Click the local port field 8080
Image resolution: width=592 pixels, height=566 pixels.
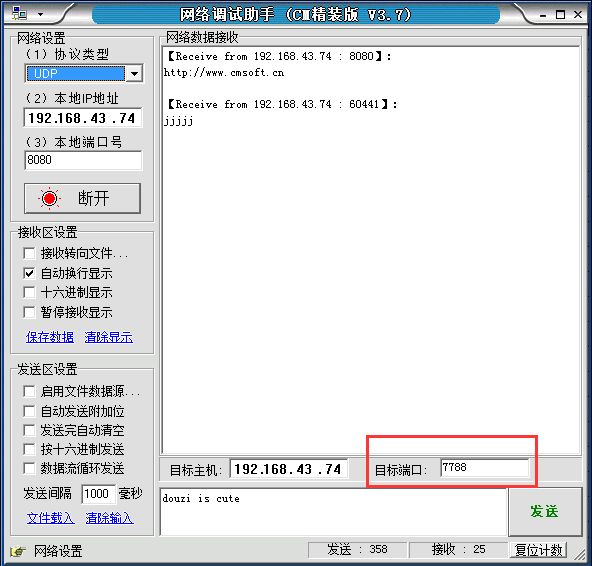[x=83, y=160]
